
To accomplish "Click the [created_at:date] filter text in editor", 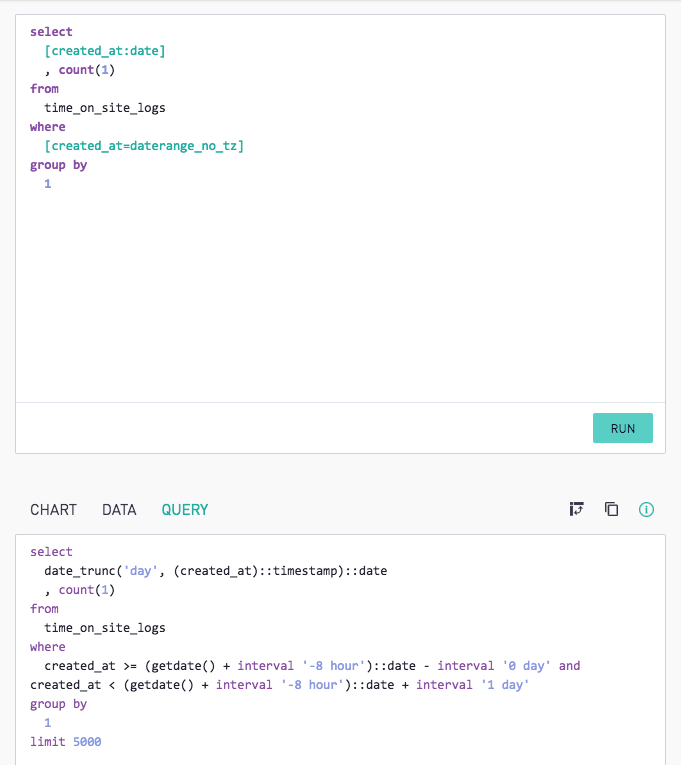I will (x=105, y=51).
